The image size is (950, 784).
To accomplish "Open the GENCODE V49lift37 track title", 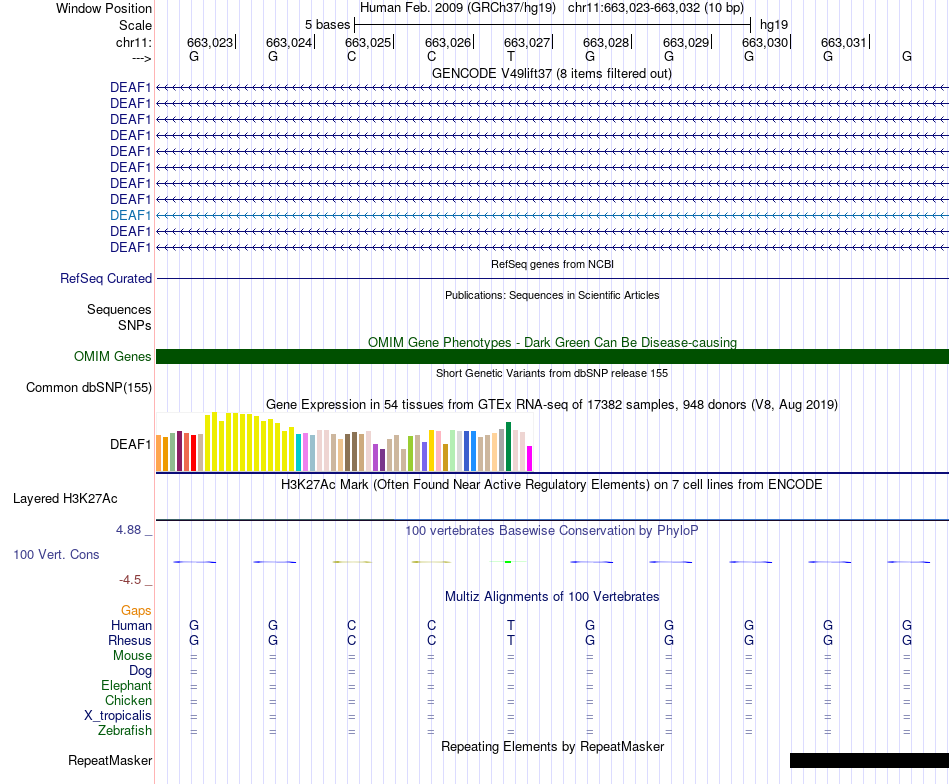I will click(551, 73).
